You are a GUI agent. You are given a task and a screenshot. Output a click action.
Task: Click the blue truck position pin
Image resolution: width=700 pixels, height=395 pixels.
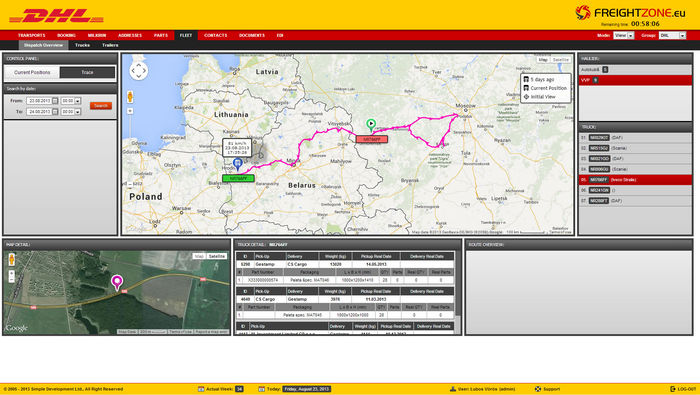point(238,164)
